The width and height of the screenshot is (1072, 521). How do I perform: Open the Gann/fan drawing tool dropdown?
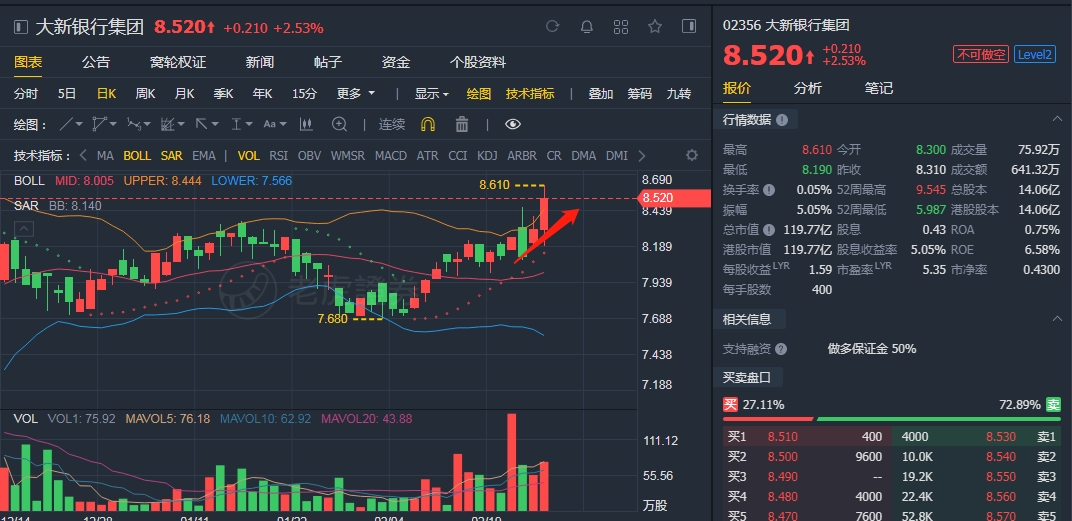click(172, 124)
